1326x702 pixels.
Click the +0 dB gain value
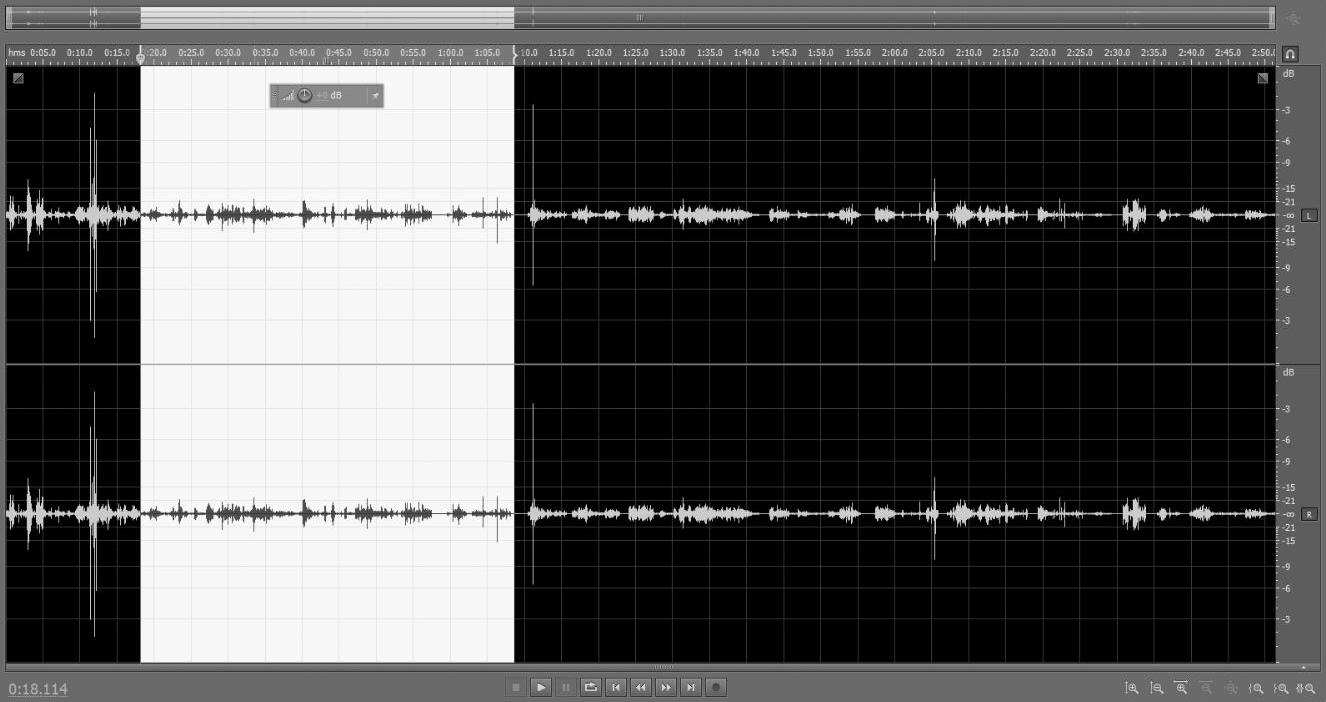(x=329, y=96)
